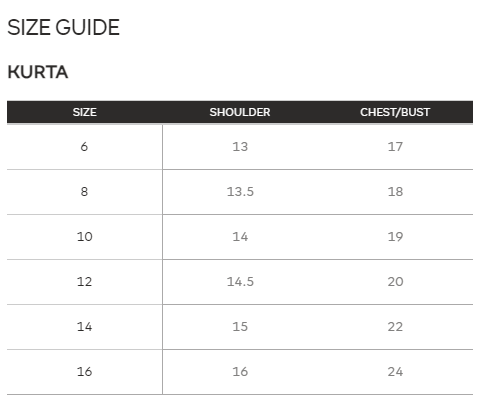Select the CHEST/BUST column header
The width and height of the screenshot is (480, 395).
(395, 112)
